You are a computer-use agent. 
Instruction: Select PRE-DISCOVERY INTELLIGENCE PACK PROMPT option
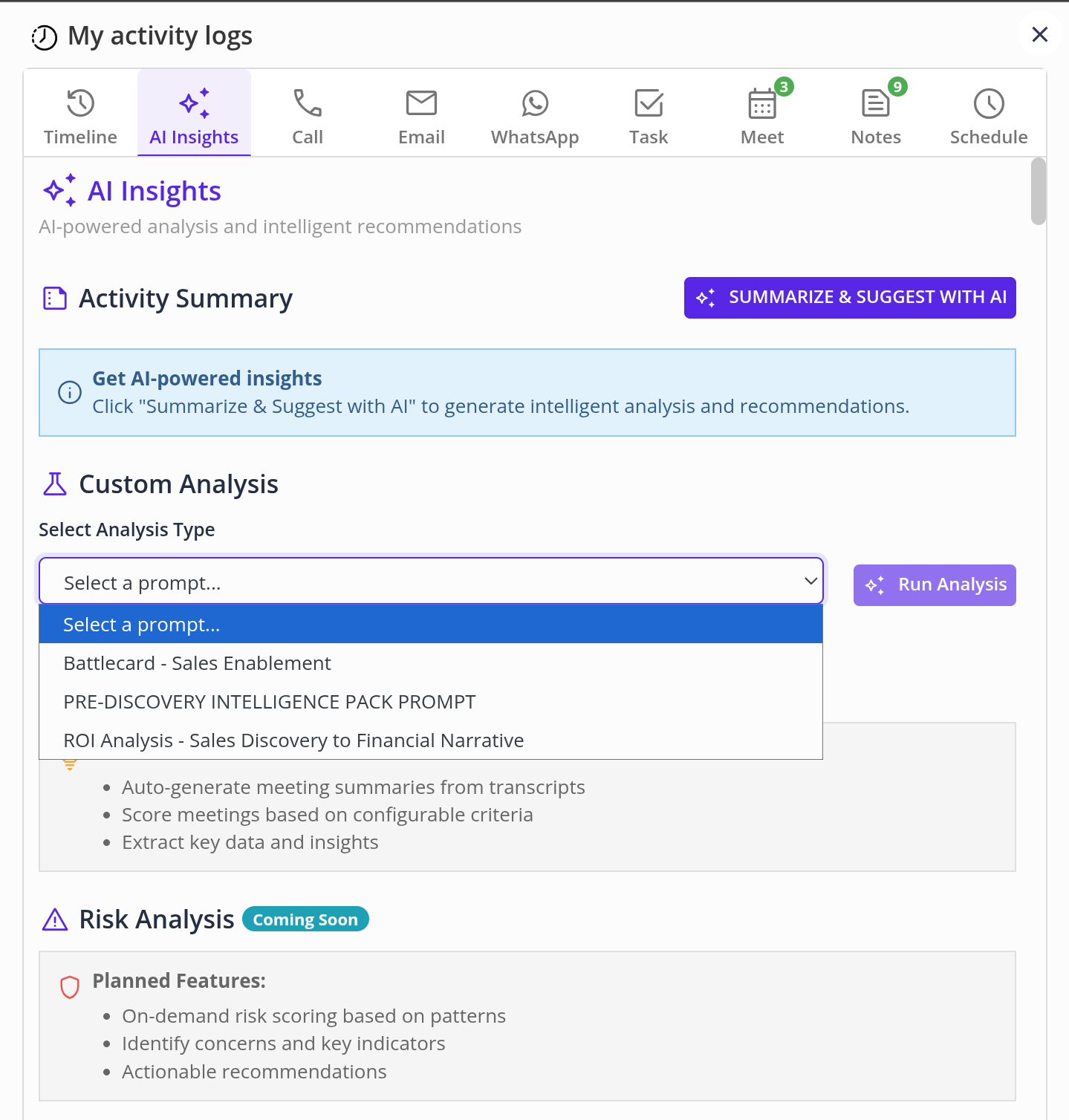pos(269,702)
